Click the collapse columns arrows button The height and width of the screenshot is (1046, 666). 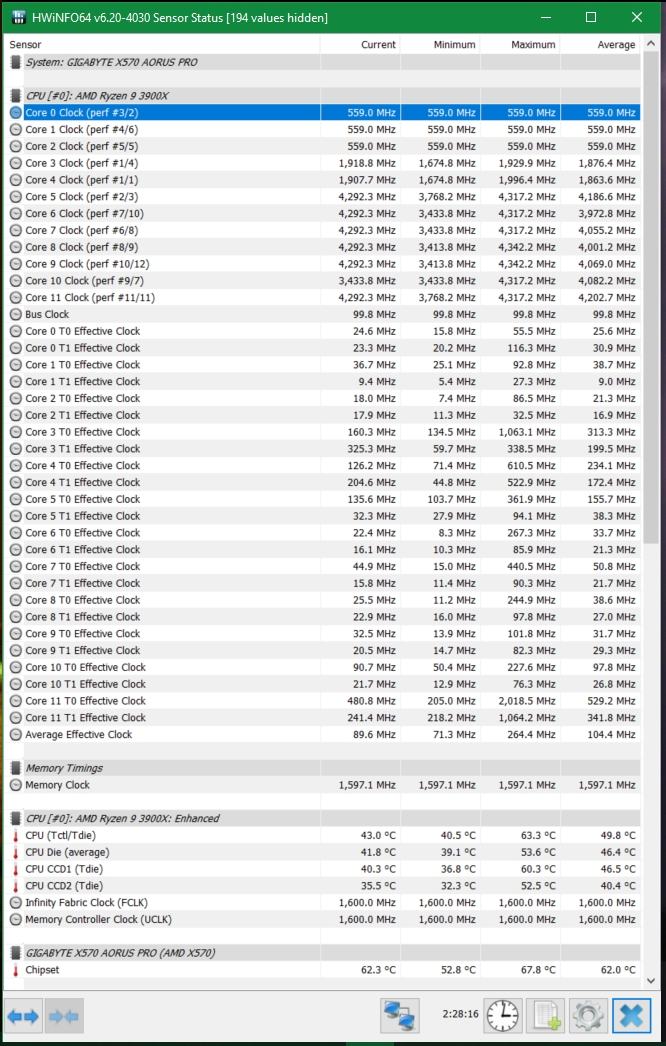pyautogui.click(x=63, y=1016)
